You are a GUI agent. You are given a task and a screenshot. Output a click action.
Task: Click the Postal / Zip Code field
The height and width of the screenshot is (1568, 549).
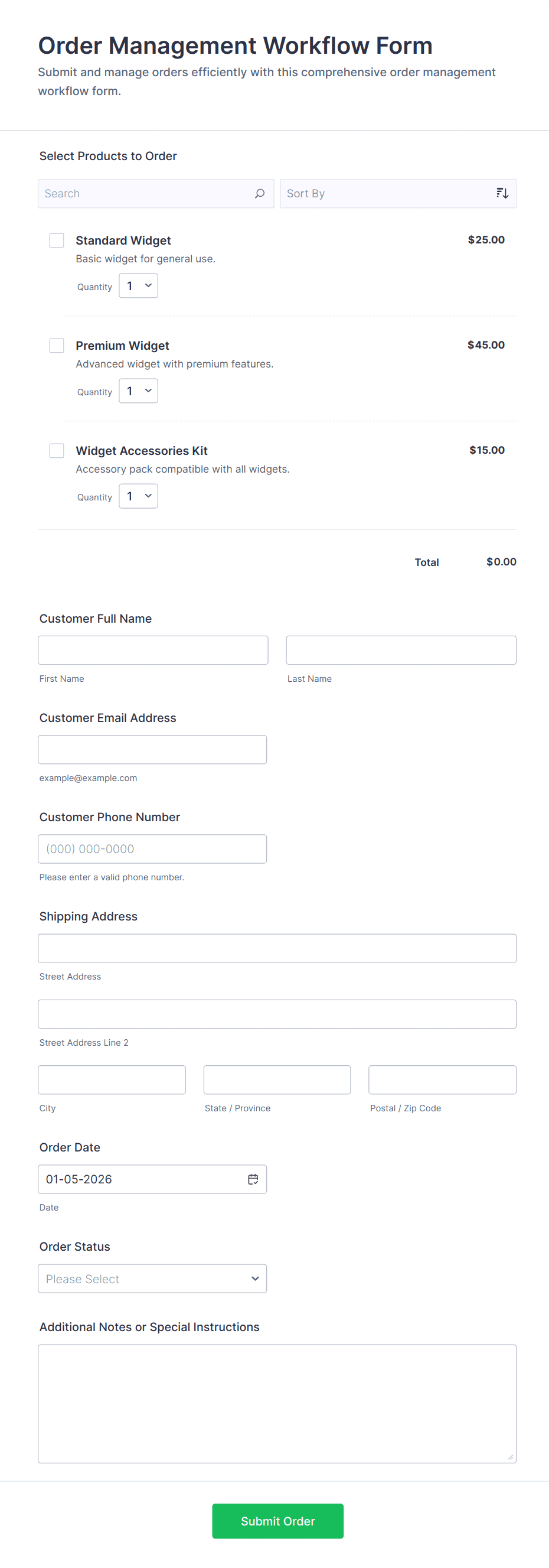tap(442, 1079)
